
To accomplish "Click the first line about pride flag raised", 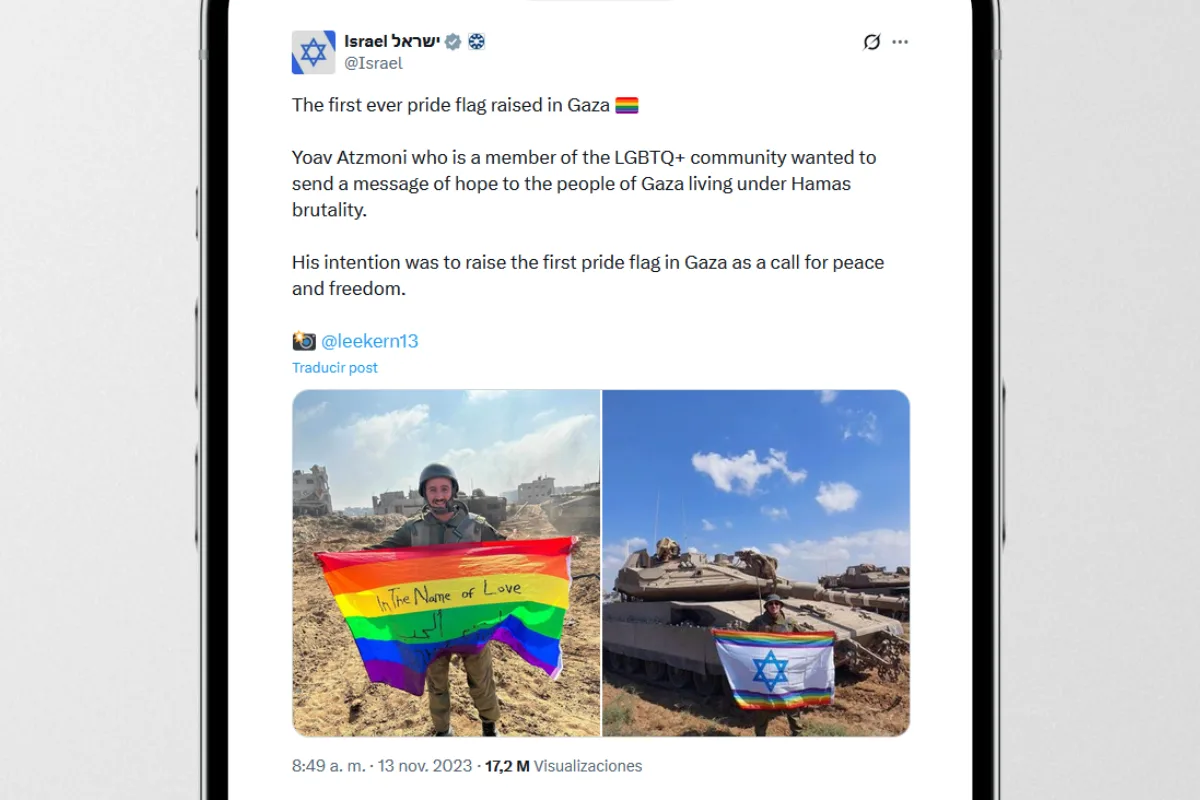I will click(451, 105).
